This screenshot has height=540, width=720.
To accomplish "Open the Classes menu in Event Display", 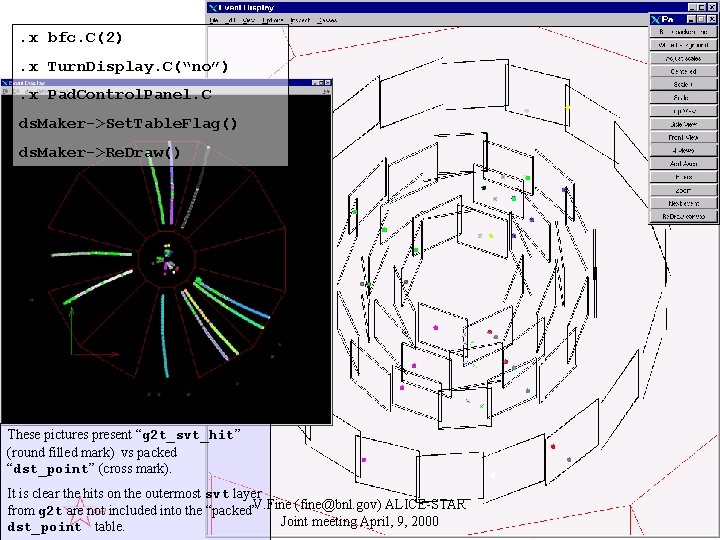I will 327,20.
